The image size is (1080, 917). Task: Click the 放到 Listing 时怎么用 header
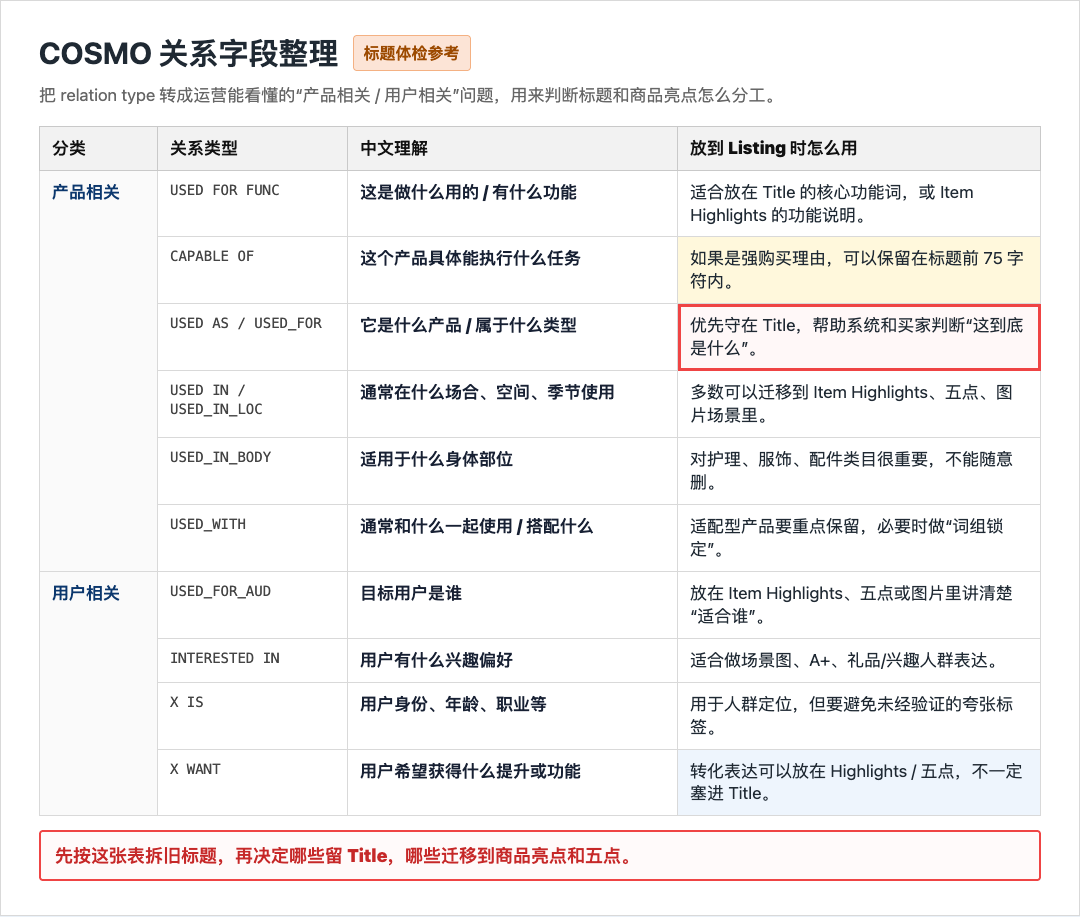coord(859,148)
